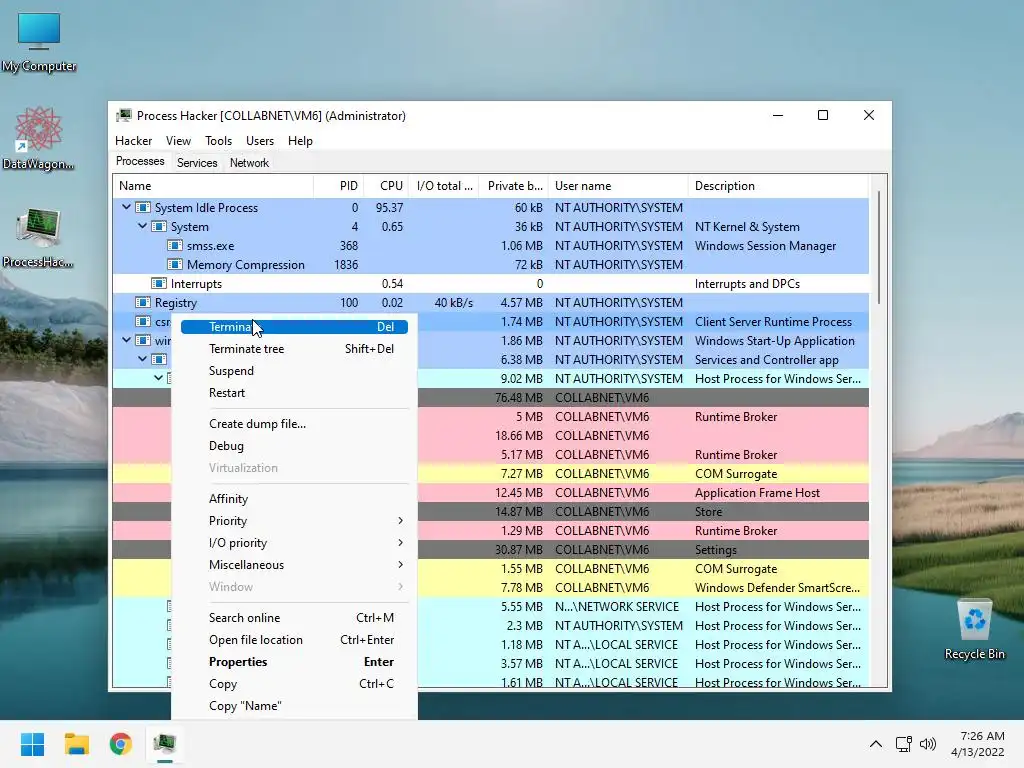This screenshot has height=768, width=1024.
Task: Collapse the System process subtree
Action: click(x=142, y=226)
